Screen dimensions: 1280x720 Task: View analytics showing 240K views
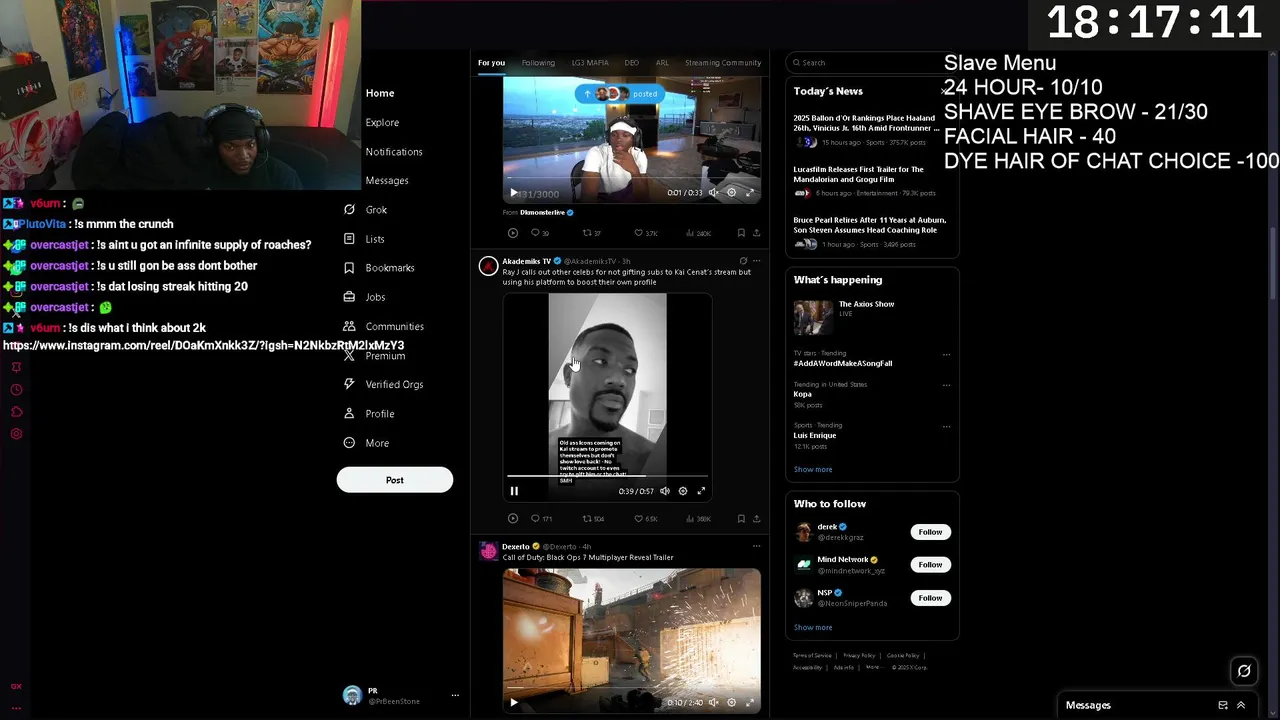click(698, 233)
